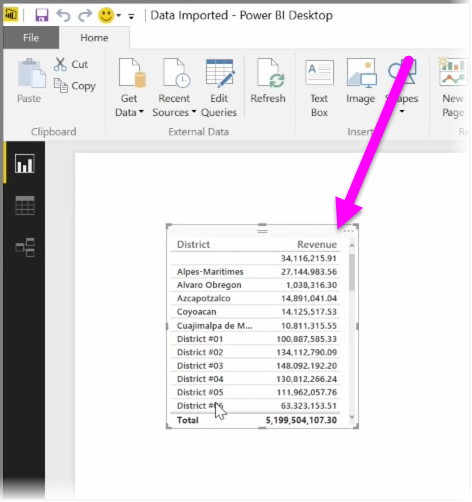Insert a Text Box

(x=319, y=88)
